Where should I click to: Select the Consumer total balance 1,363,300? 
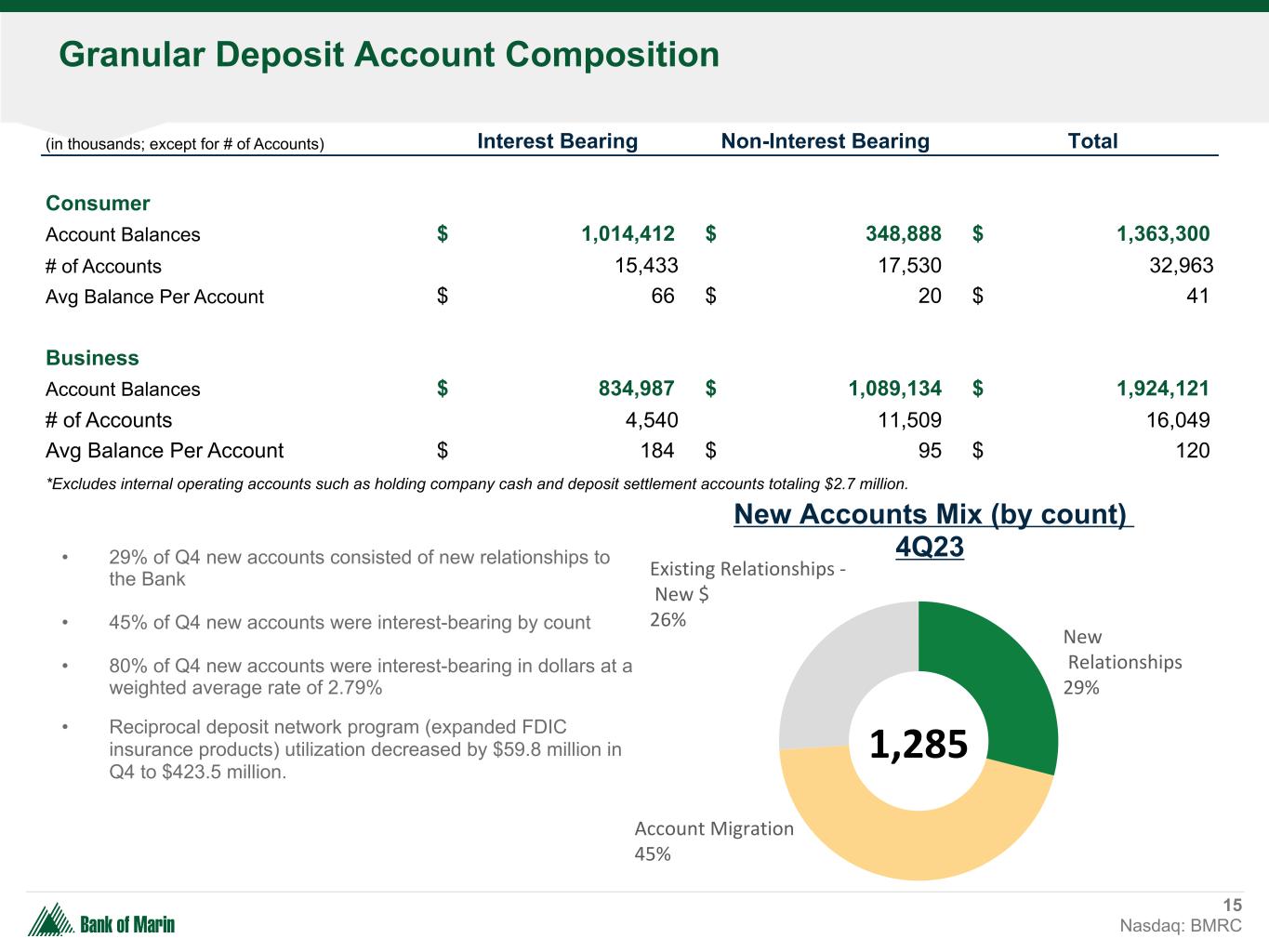coord(1162,234)
